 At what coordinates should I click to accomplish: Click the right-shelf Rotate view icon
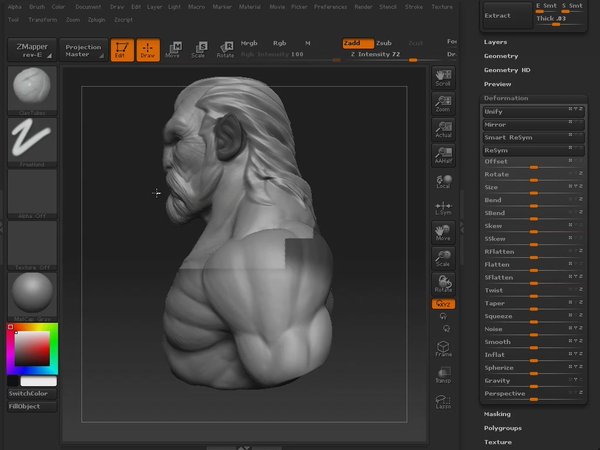(x=443, y=283)
